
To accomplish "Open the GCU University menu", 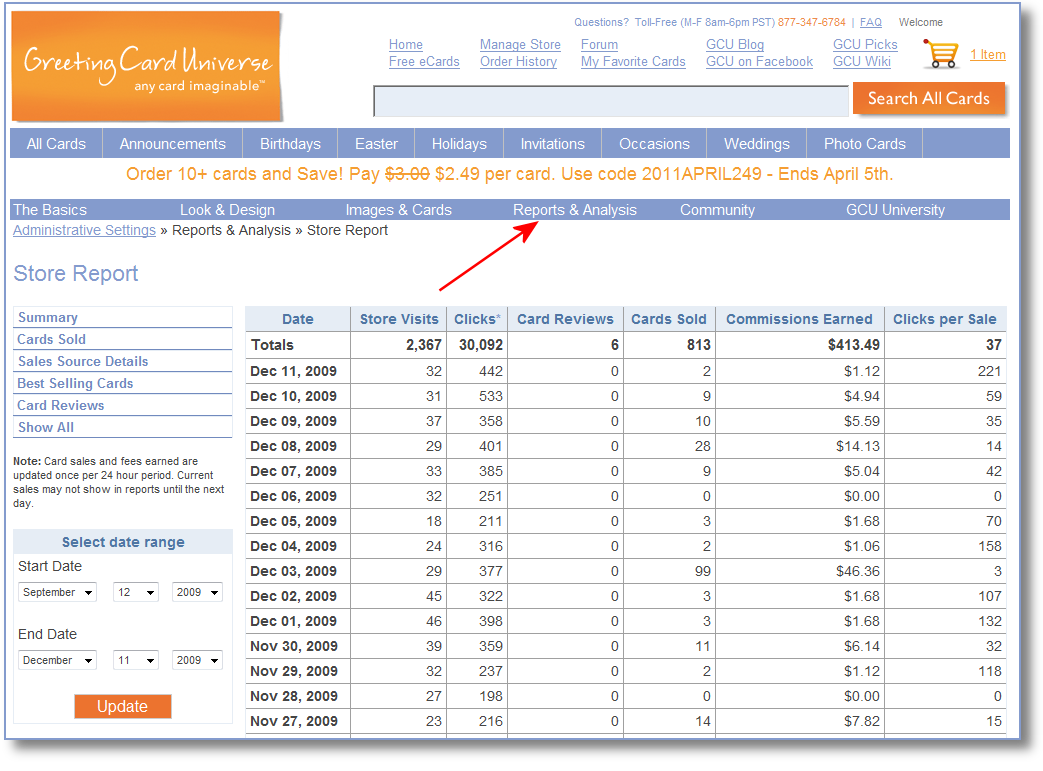I will pyautogui.click(x=895, y=210).
